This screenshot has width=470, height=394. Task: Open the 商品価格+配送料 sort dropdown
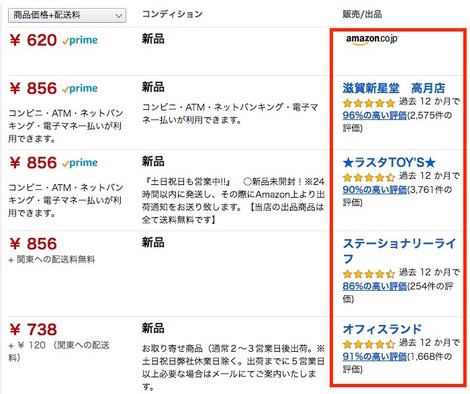67,15
